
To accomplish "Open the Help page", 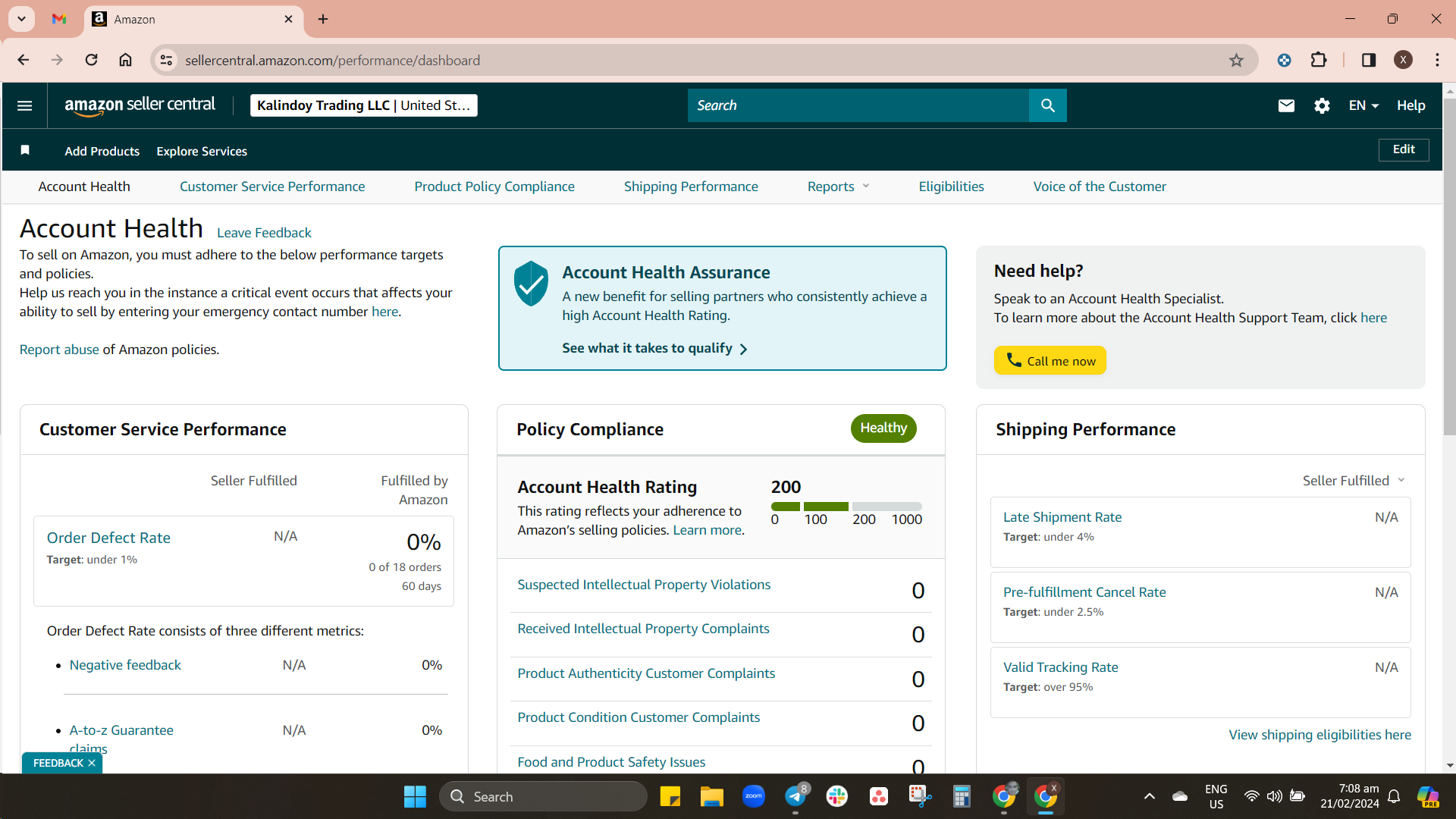I will (1411, 105).
